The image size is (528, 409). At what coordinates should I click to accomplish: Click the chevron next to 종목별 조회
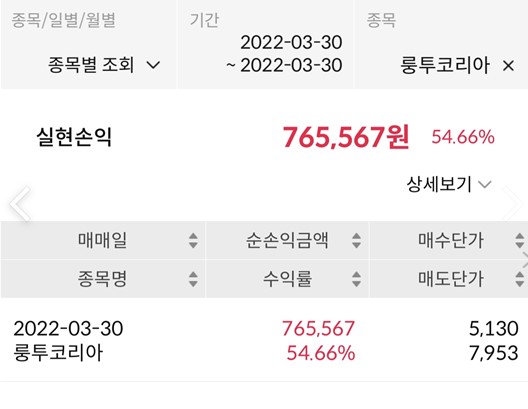(153, 65)
